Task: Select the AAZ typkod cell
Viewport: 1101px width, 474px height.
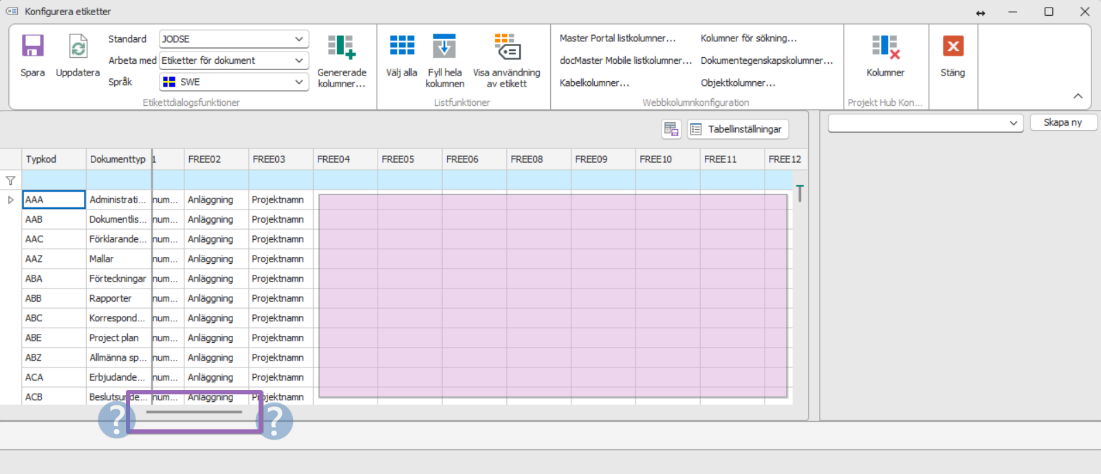Action: tap(53, 258)
